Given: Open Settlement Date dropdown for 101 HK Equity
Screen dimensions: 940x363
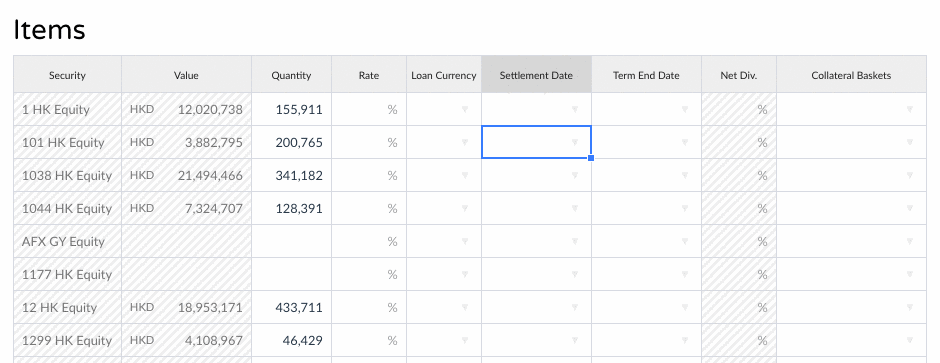Looking at the screenshot, I should click(574, 143).
